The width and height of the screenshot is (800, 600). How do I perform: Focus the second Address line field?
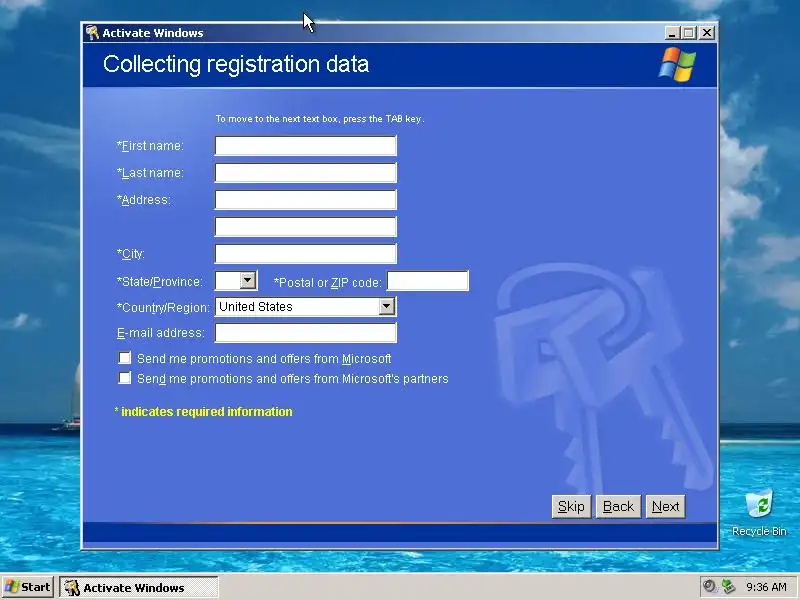coord(306,227)
